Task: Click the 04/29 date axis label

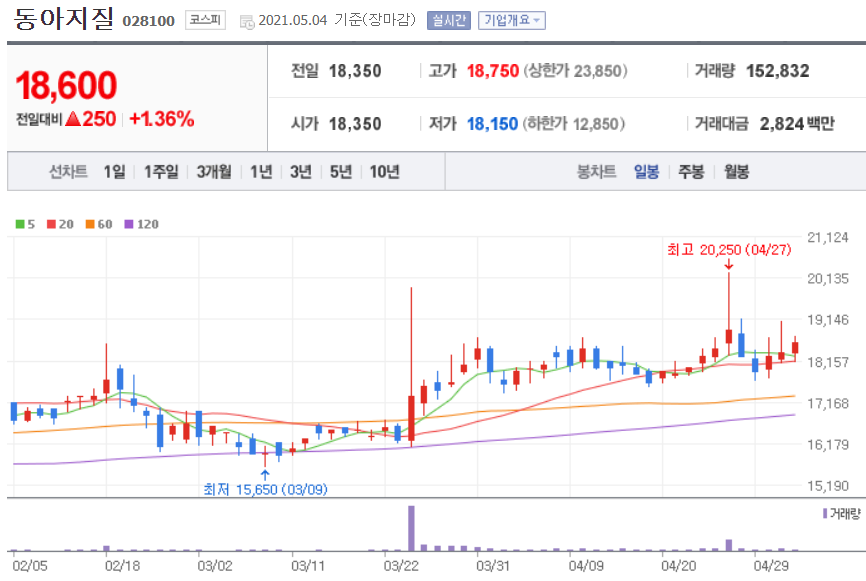Action: pyautogui.click(x=771, y=566)
